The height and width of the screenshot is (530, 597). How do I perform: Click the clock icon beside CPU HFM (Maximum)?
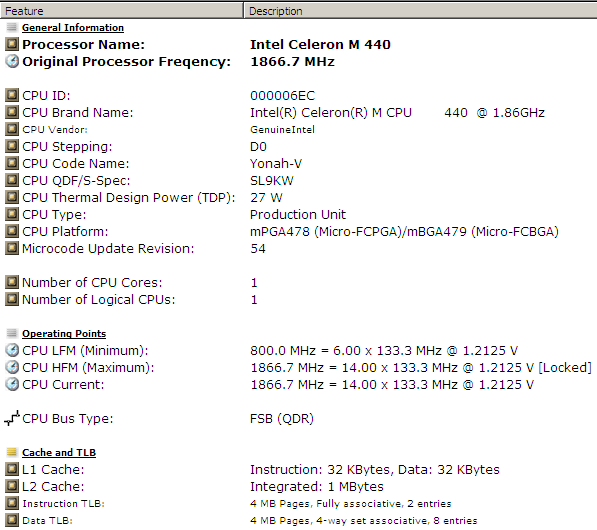[x=12, y=367]
